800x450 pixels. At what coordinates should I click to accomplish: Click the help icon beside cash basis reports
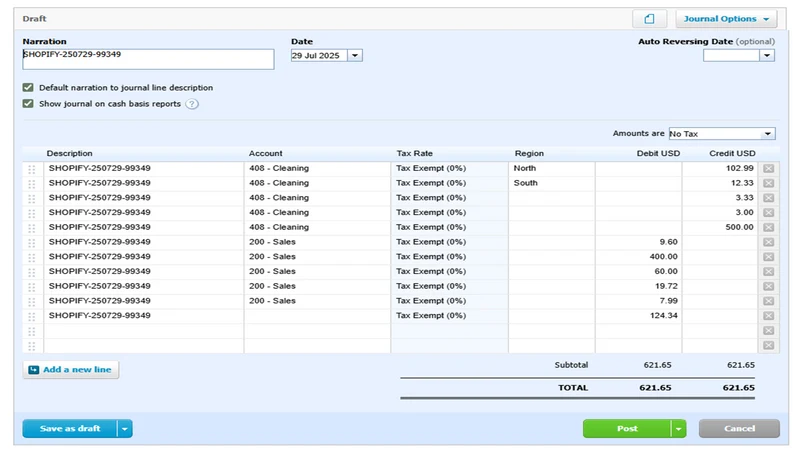[192, 104]
